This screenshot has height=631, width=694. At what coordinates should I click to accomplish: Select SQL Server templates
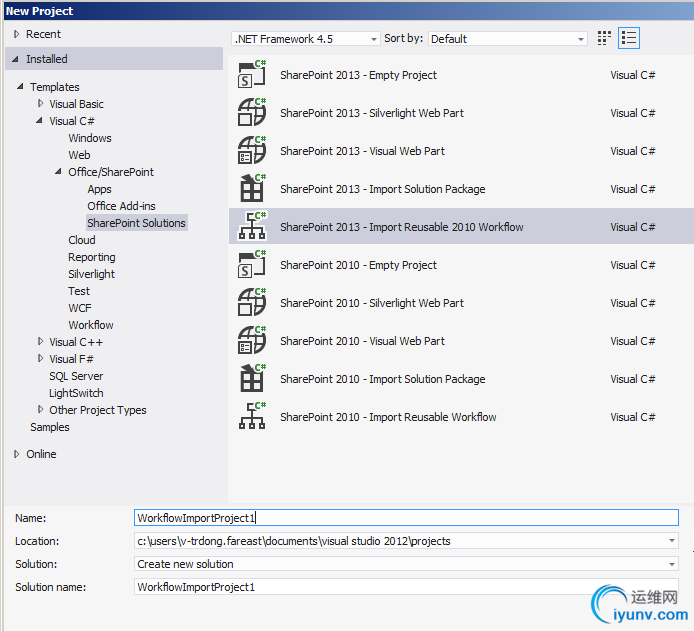pos(76,376)
